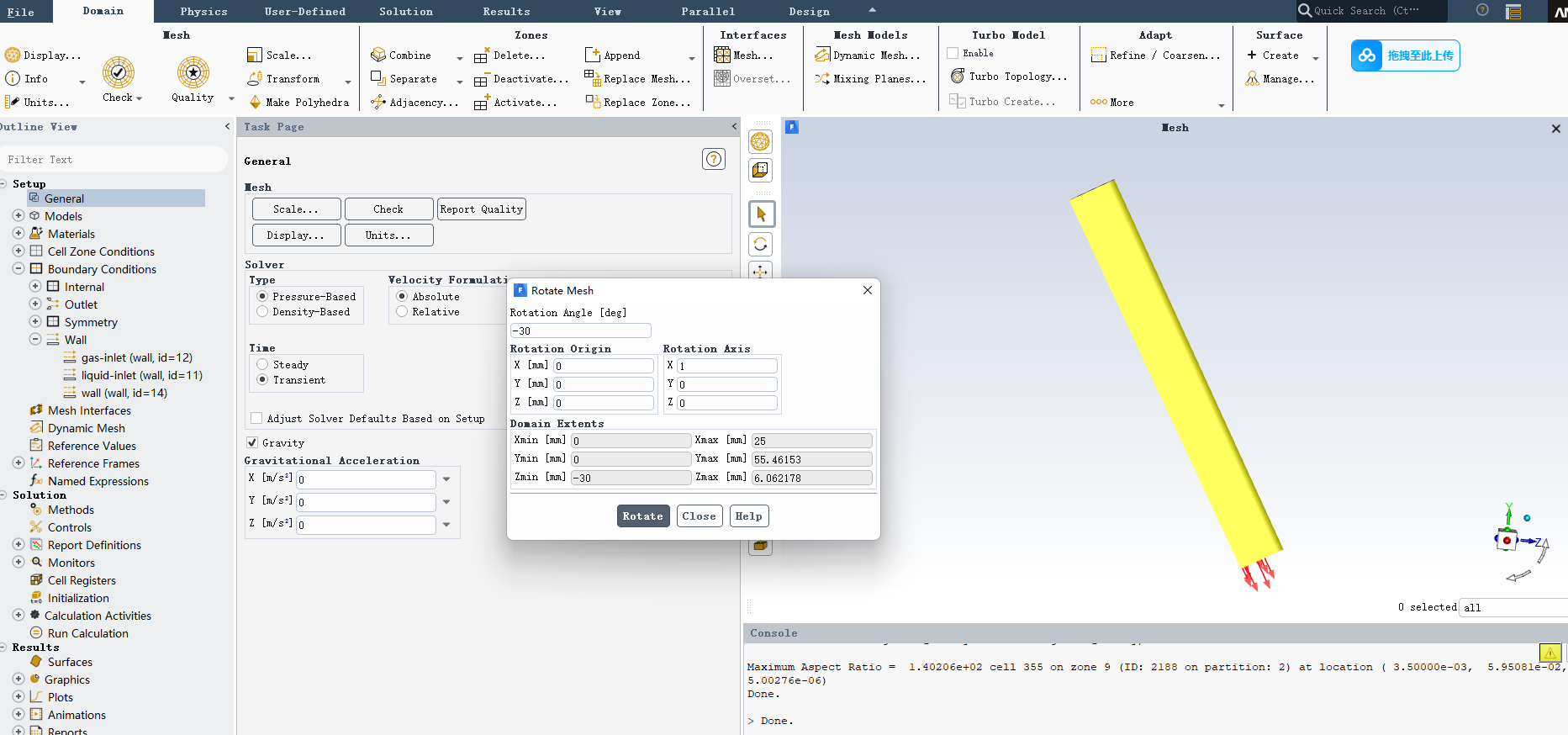
Task: Click the Scale... button on Task Page
Action: click(296, 209)
